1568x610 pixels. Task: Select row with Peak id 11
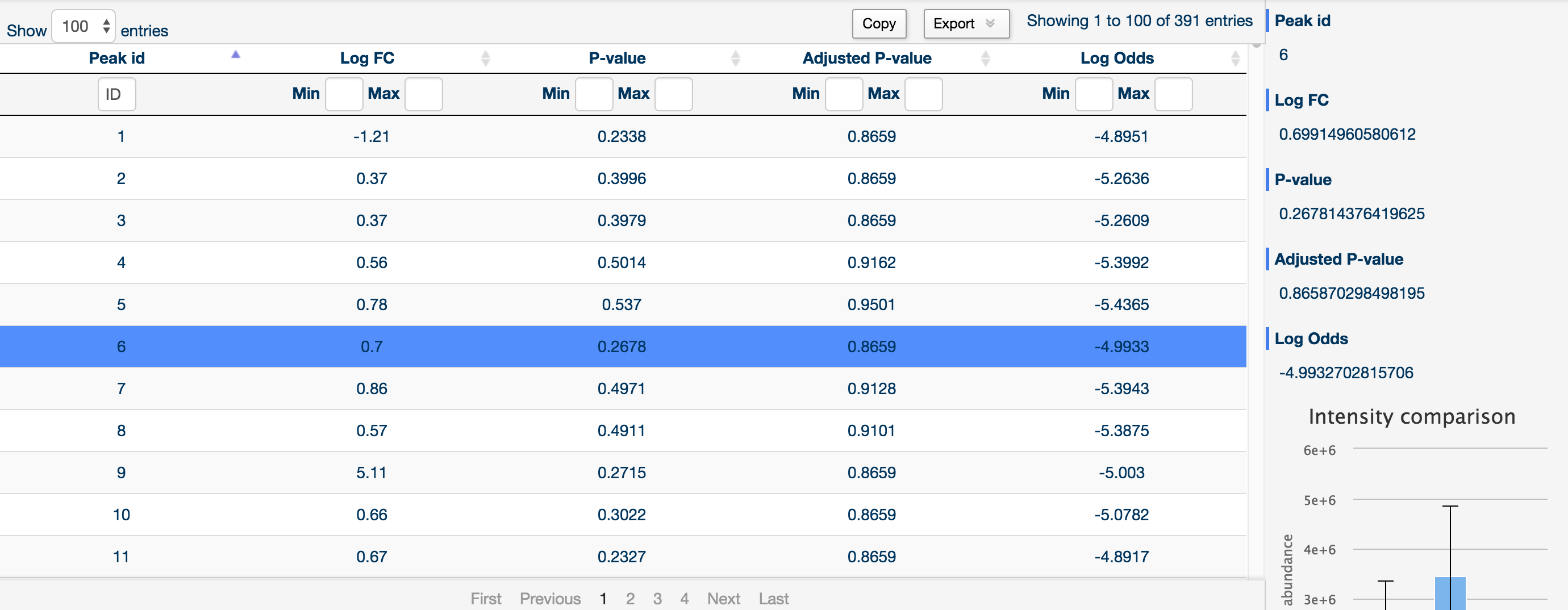click(623, 557)
